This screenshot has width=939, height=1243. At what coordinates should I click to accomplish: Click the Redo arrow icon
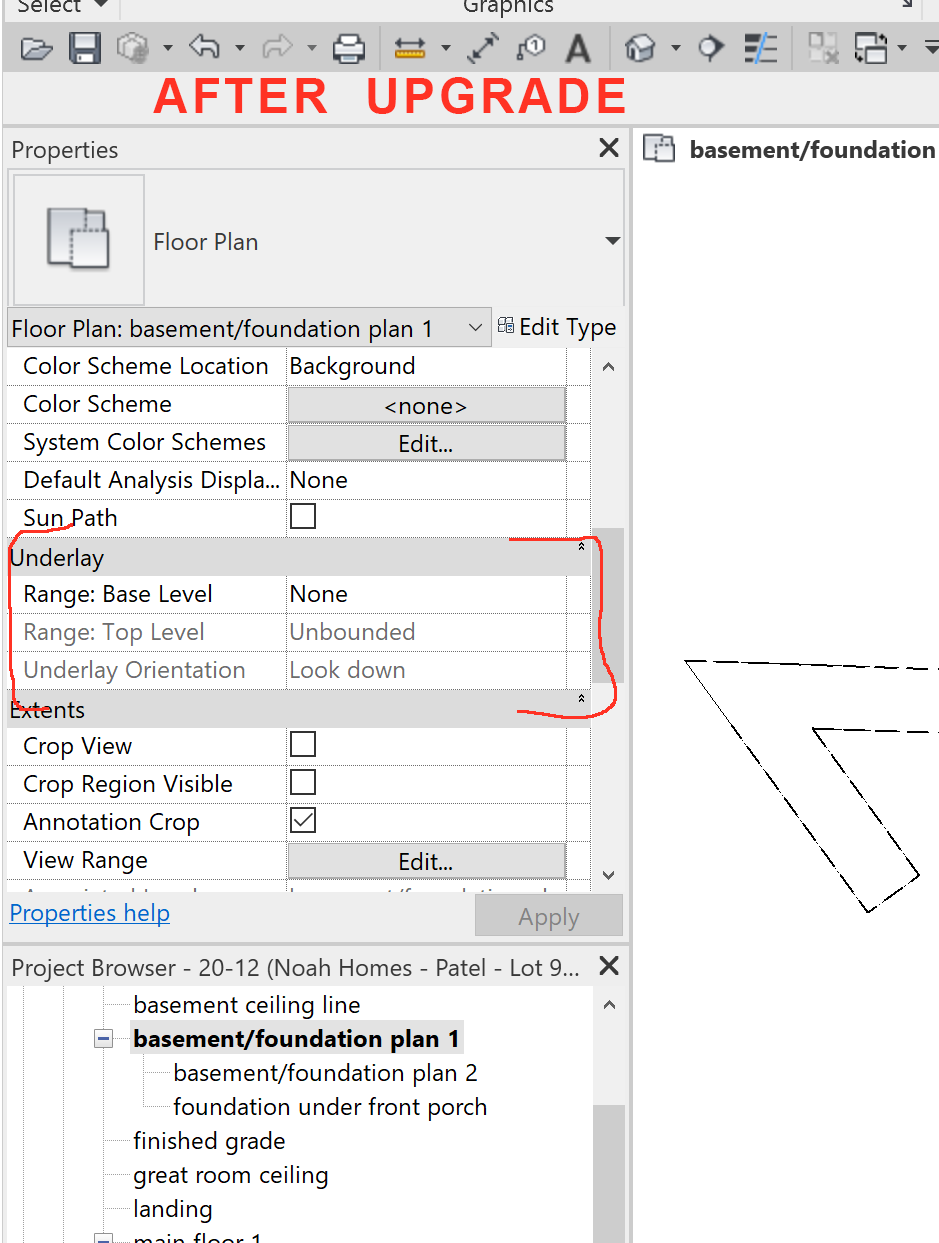click(276, 46)
